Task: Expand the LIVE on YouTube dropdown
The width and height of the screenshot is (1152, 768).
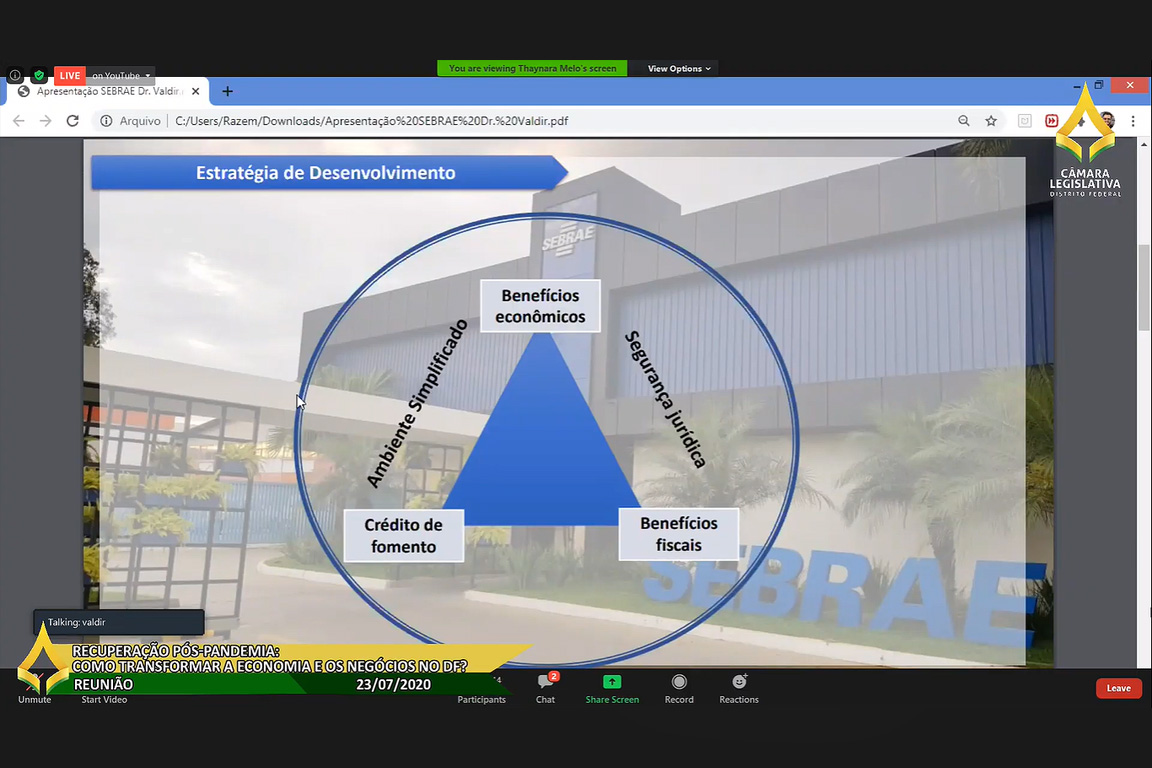Action: pos(121,75)
